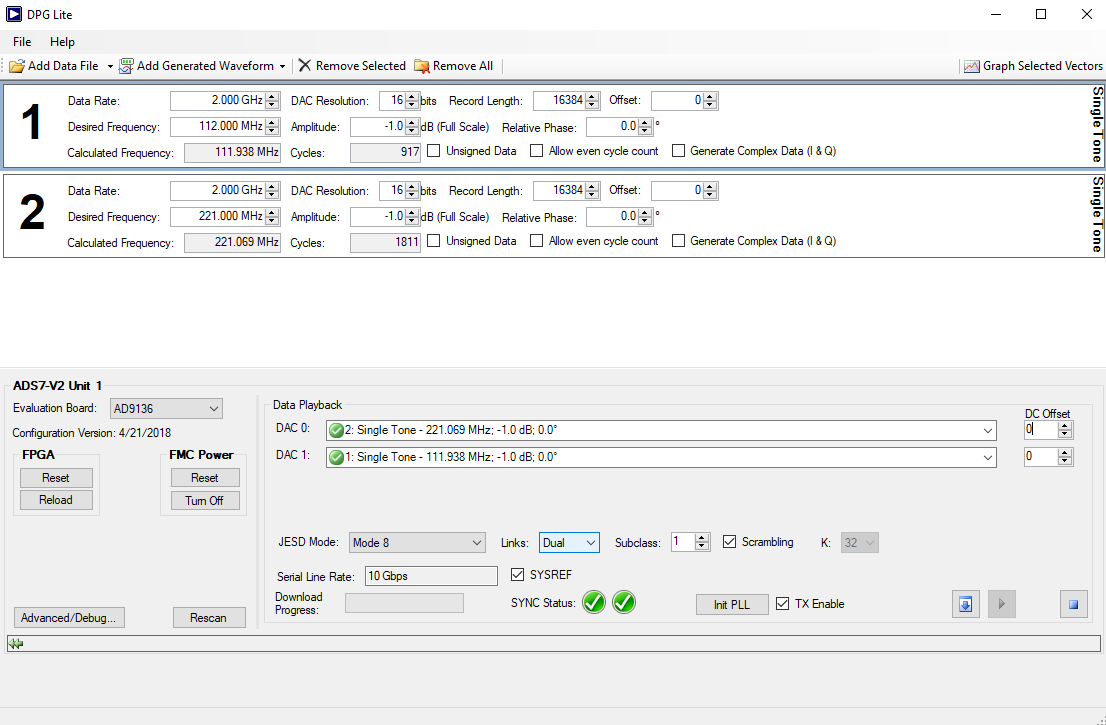
Task: Open the Links Dual dropdown
Action: [x=569, y=543]
